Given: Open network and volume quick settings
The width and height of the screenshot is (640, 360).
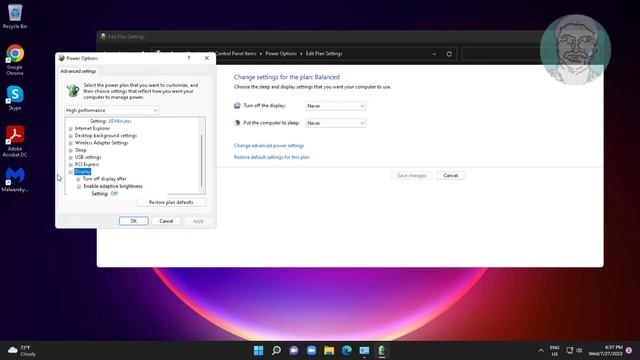Looking at the screenshot, I should coord(574,351).
